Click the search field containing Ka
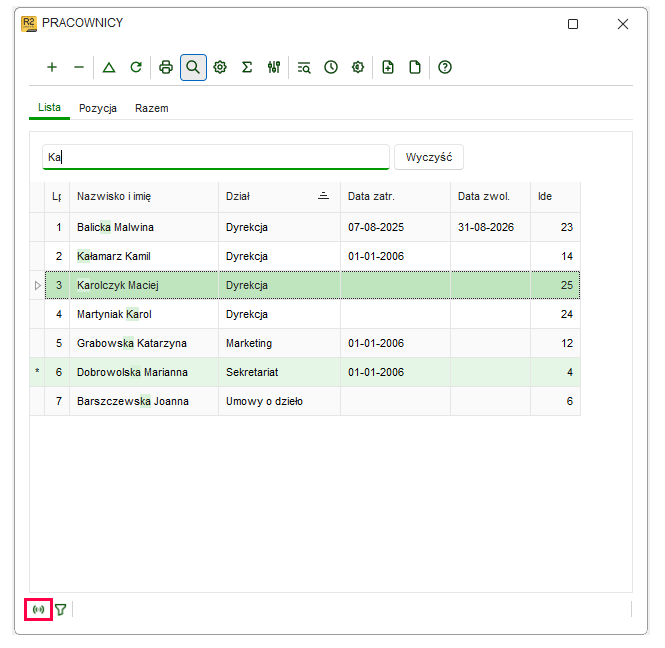The image size is (665, 648). [x=216, y=157]
